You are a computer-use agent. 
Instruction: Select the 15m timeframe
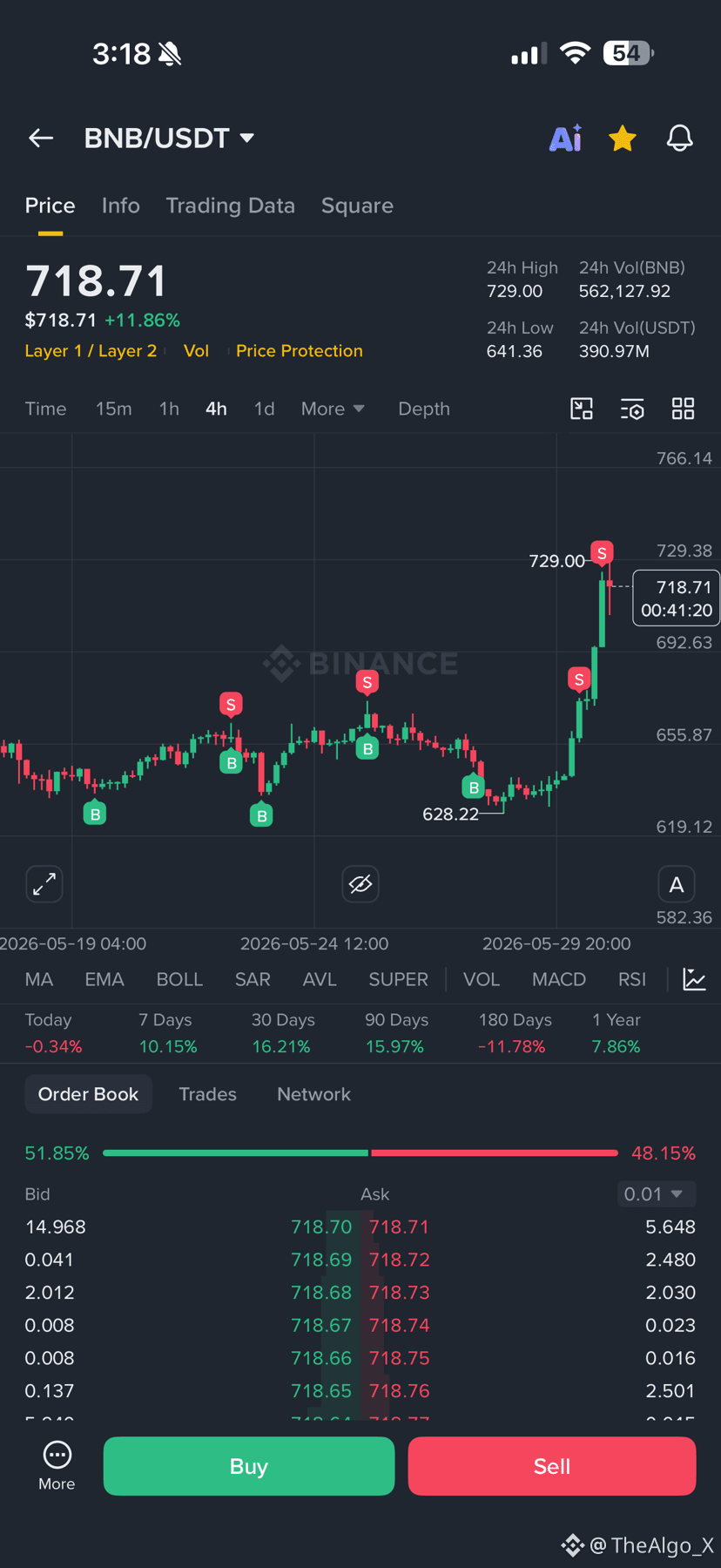pyautogui.click(x=113, y=409)
